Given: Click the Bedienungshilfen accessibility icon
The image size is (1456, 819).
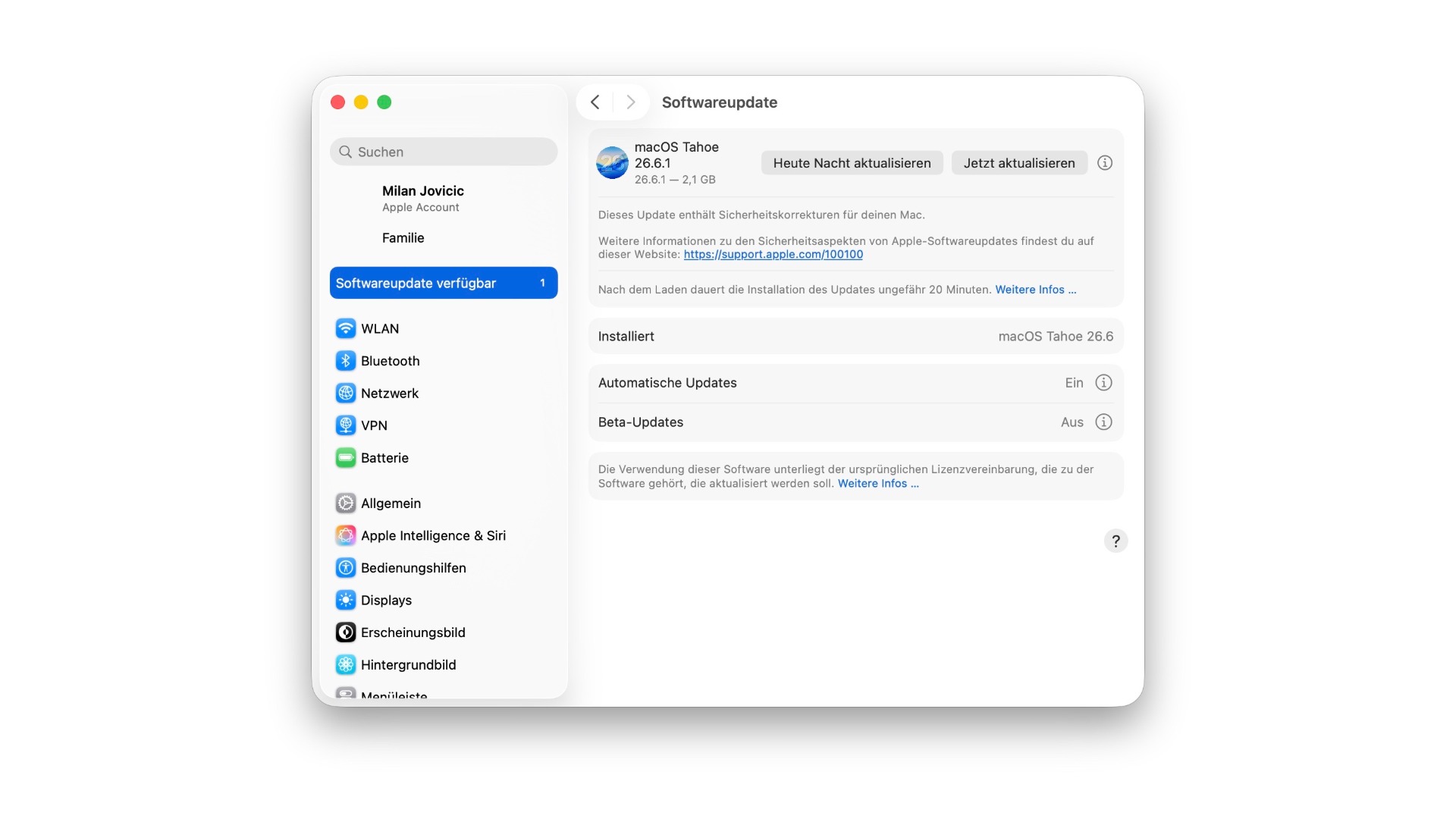Looking at the screenshot, I should tap(346, 568).
